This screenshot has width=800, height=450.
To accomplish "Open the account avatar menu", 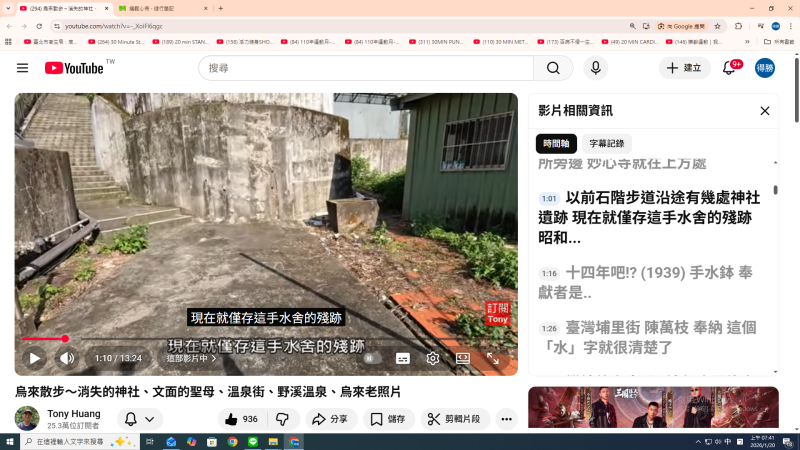I will (765, 68).
